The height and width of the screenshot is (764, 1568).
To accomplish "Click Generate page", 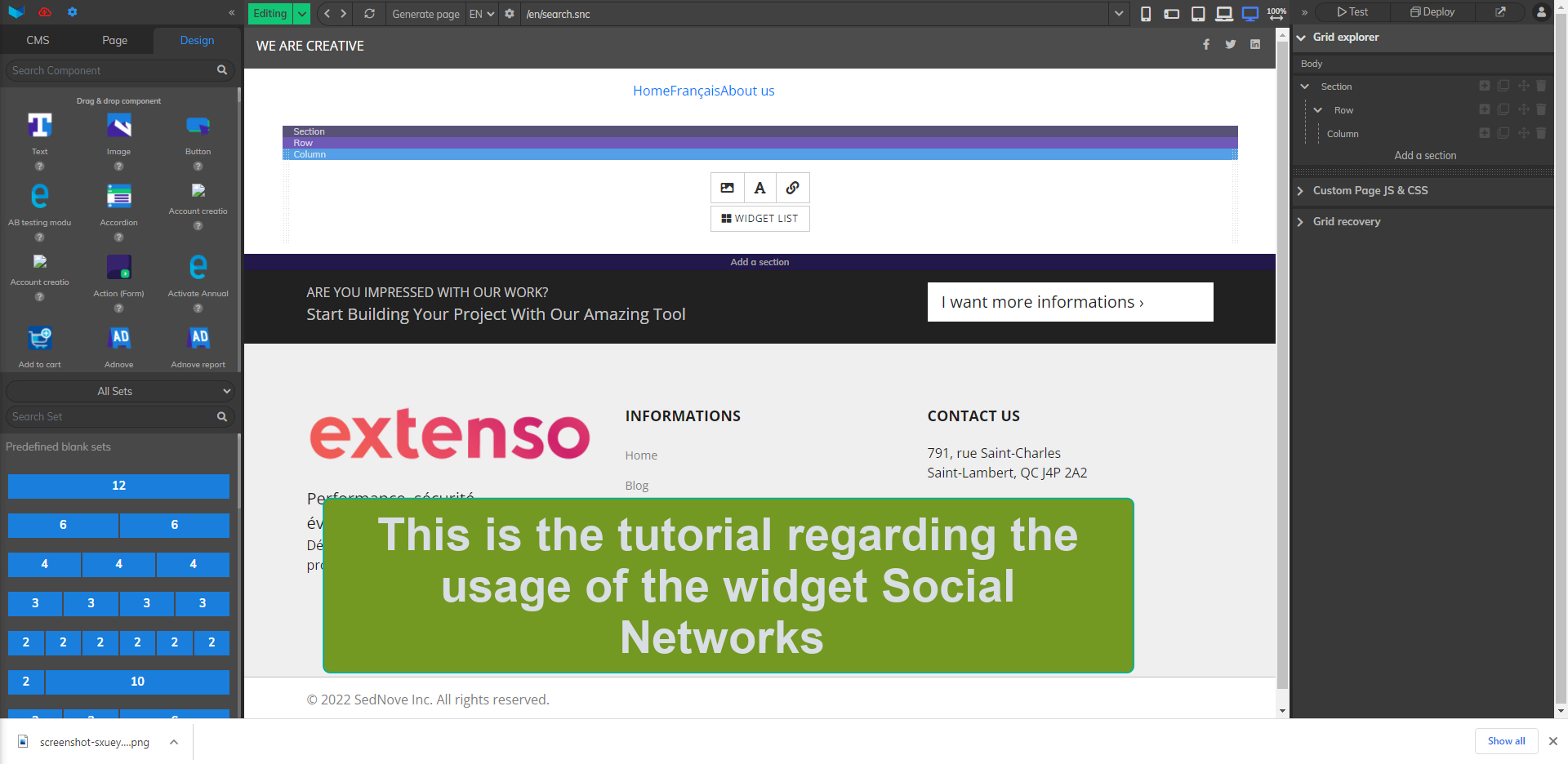I will click(425, 14).
